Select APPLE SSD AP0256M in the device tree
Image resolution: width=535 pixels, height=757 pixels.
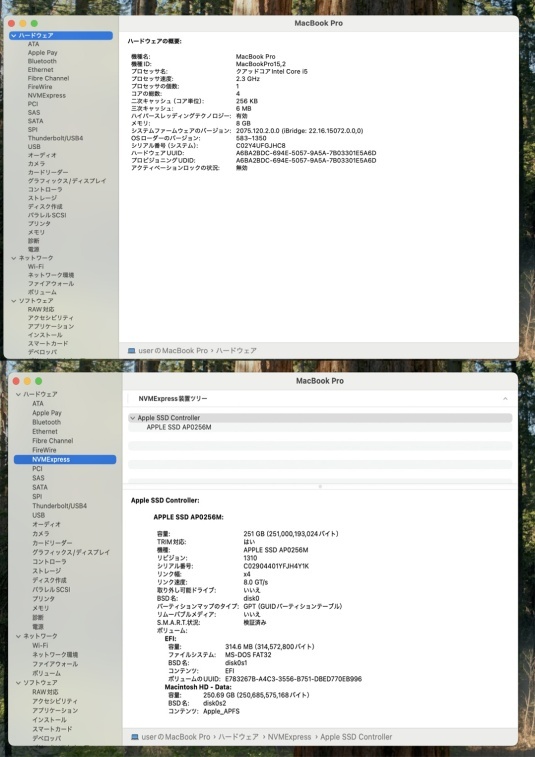click(x=179, y=427)
